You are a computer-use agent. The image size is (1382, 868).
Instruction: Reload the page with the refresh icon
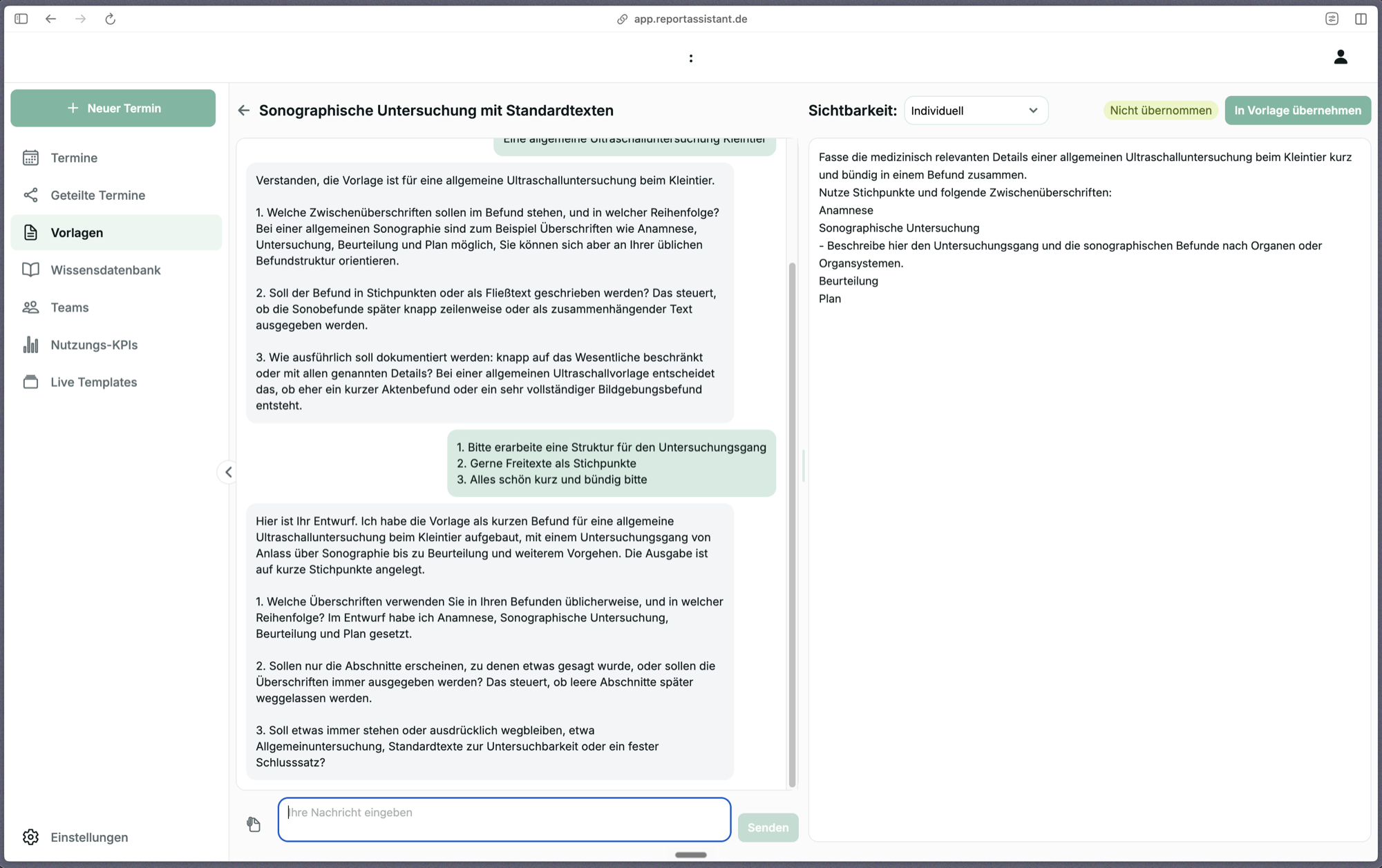(x=110, y=19)
